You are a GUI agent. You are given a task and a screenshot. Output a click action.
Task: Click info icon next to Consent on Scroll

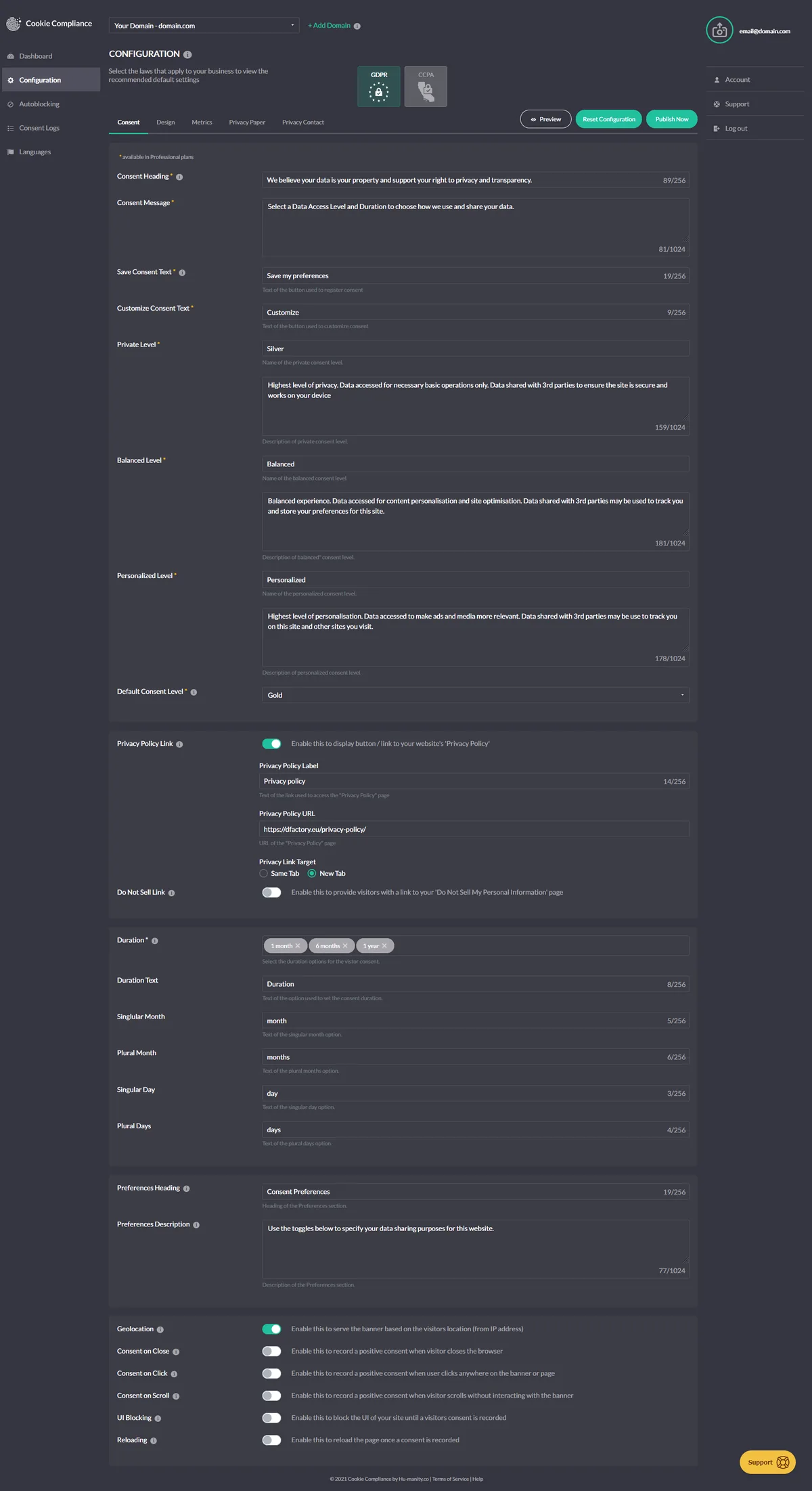[176, 1397]
